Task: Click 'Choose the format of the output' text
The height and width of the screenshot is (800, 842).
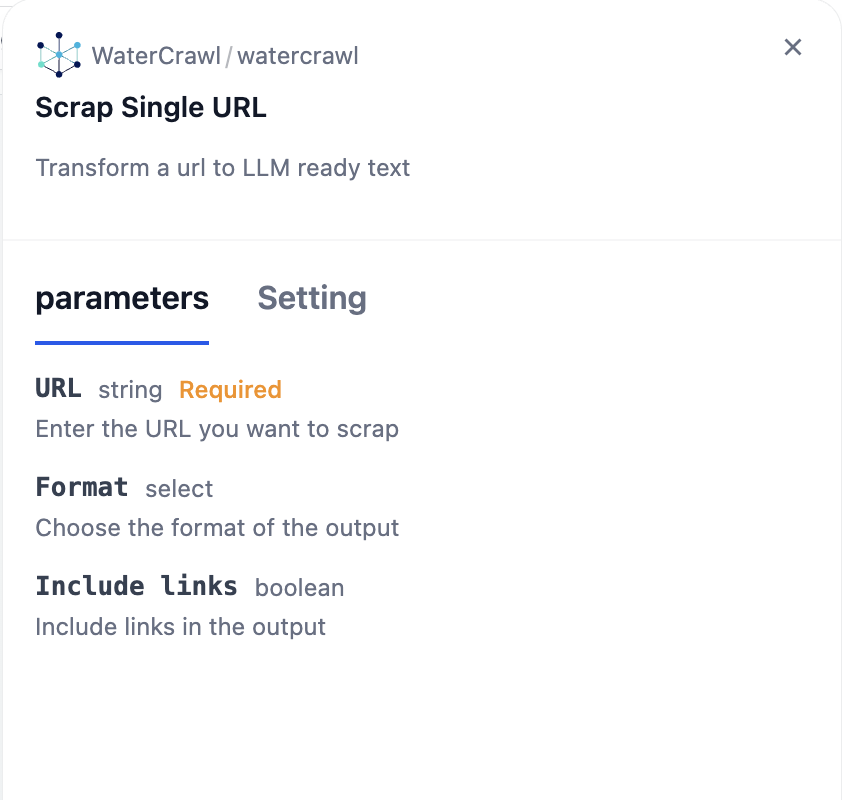Action: click(x=217, y=528)
